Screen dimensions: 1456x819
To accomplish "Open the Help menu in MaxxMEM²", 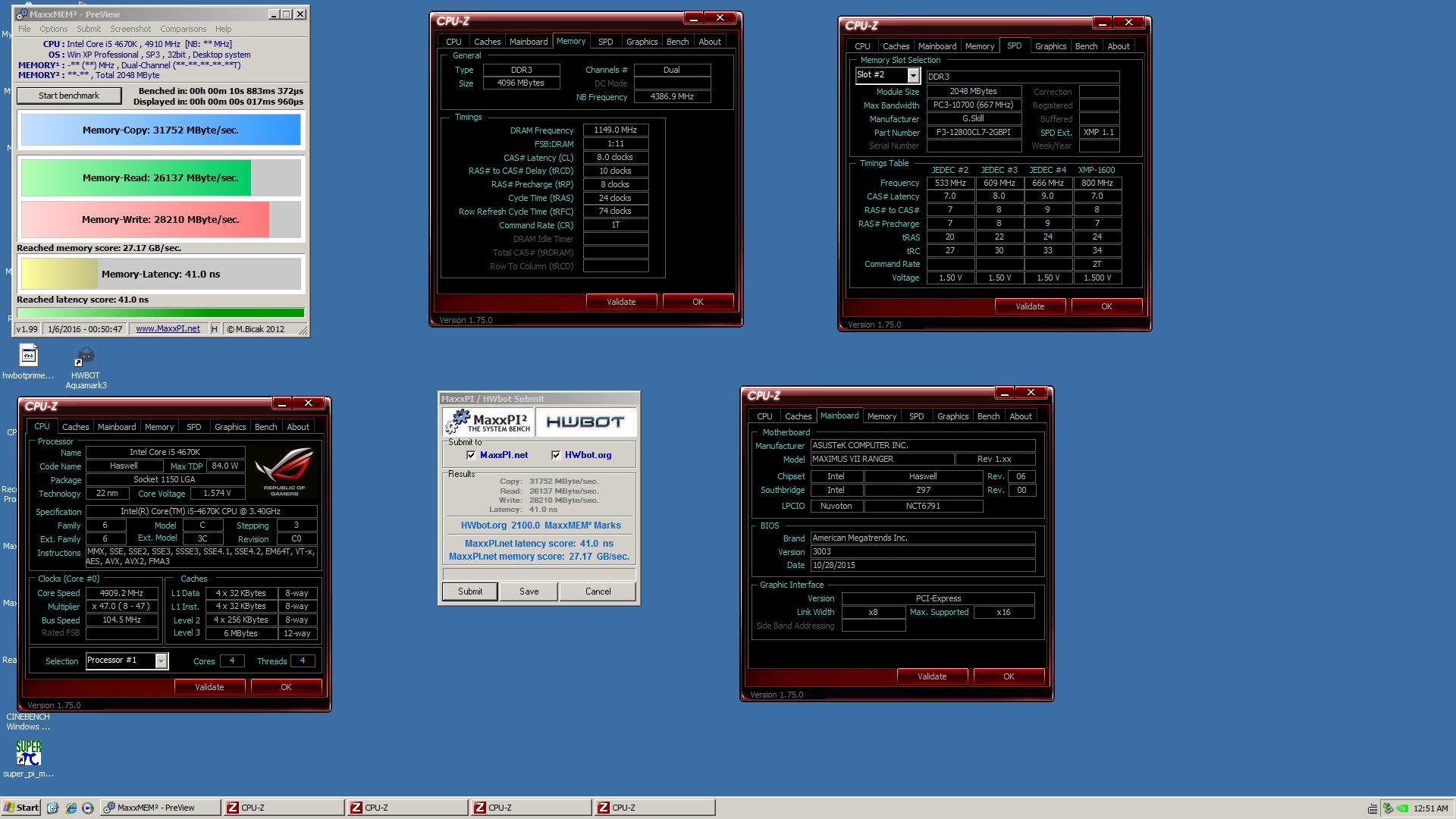I will click(223, 29).
